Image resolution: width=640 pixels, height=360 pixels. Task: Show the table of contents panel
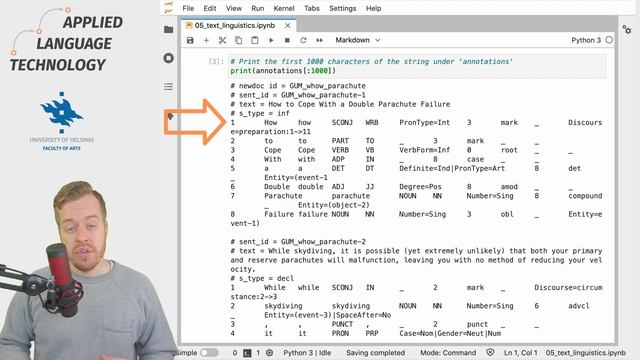click(169, 87)
